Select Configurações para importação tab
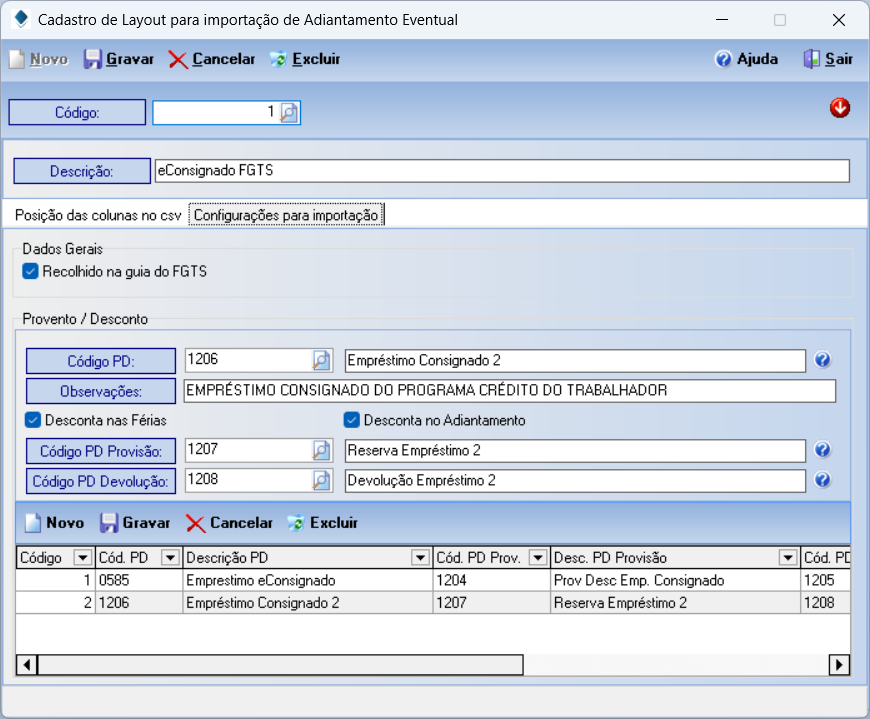This screenshot has width=870, height=719. 286,215
